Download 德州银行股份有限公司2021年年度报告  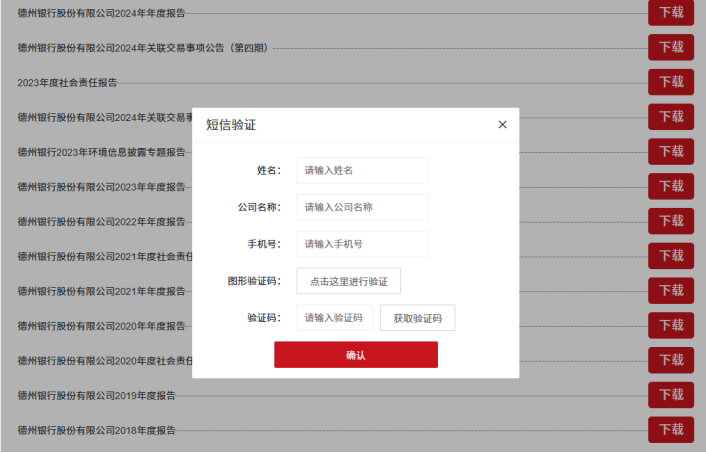coord(671,290)
